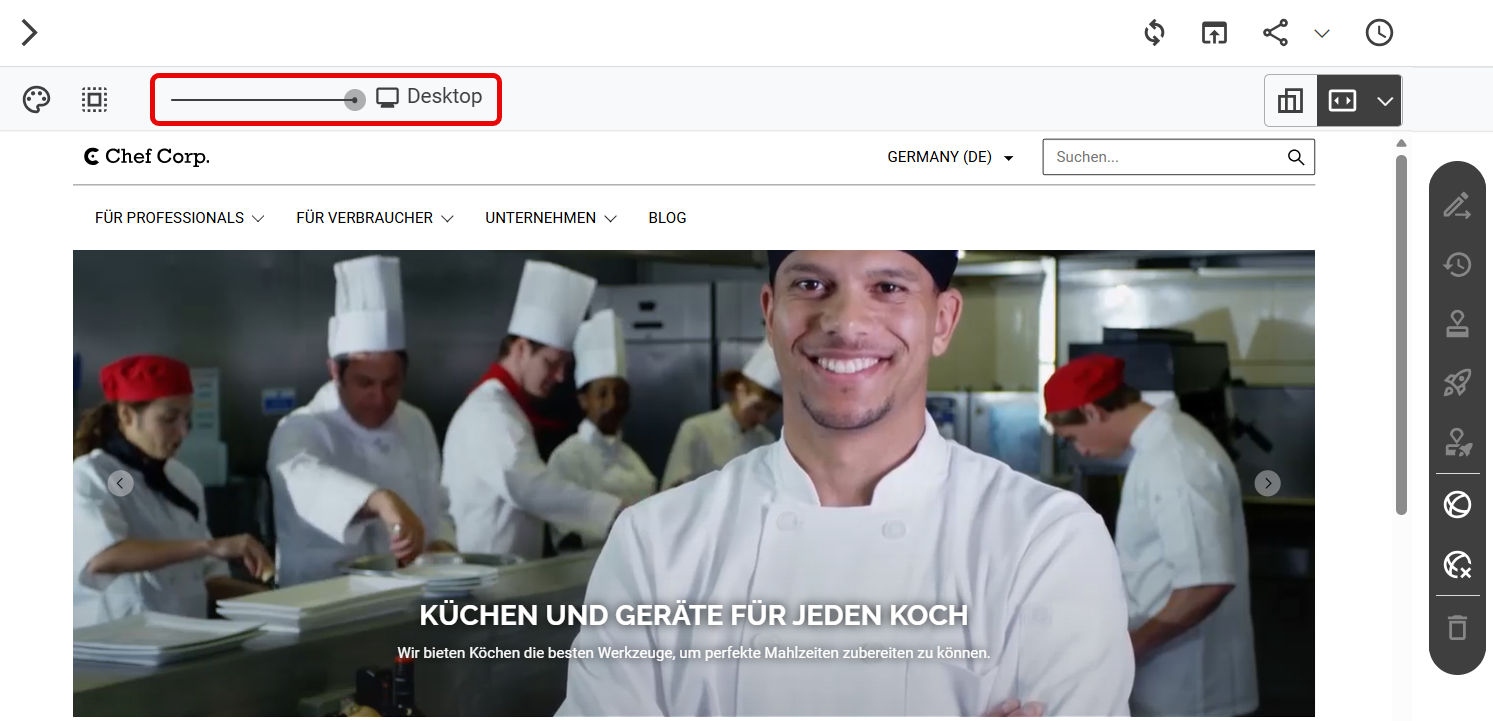Click the Suchen search input field

click(x=1178, y=157)
